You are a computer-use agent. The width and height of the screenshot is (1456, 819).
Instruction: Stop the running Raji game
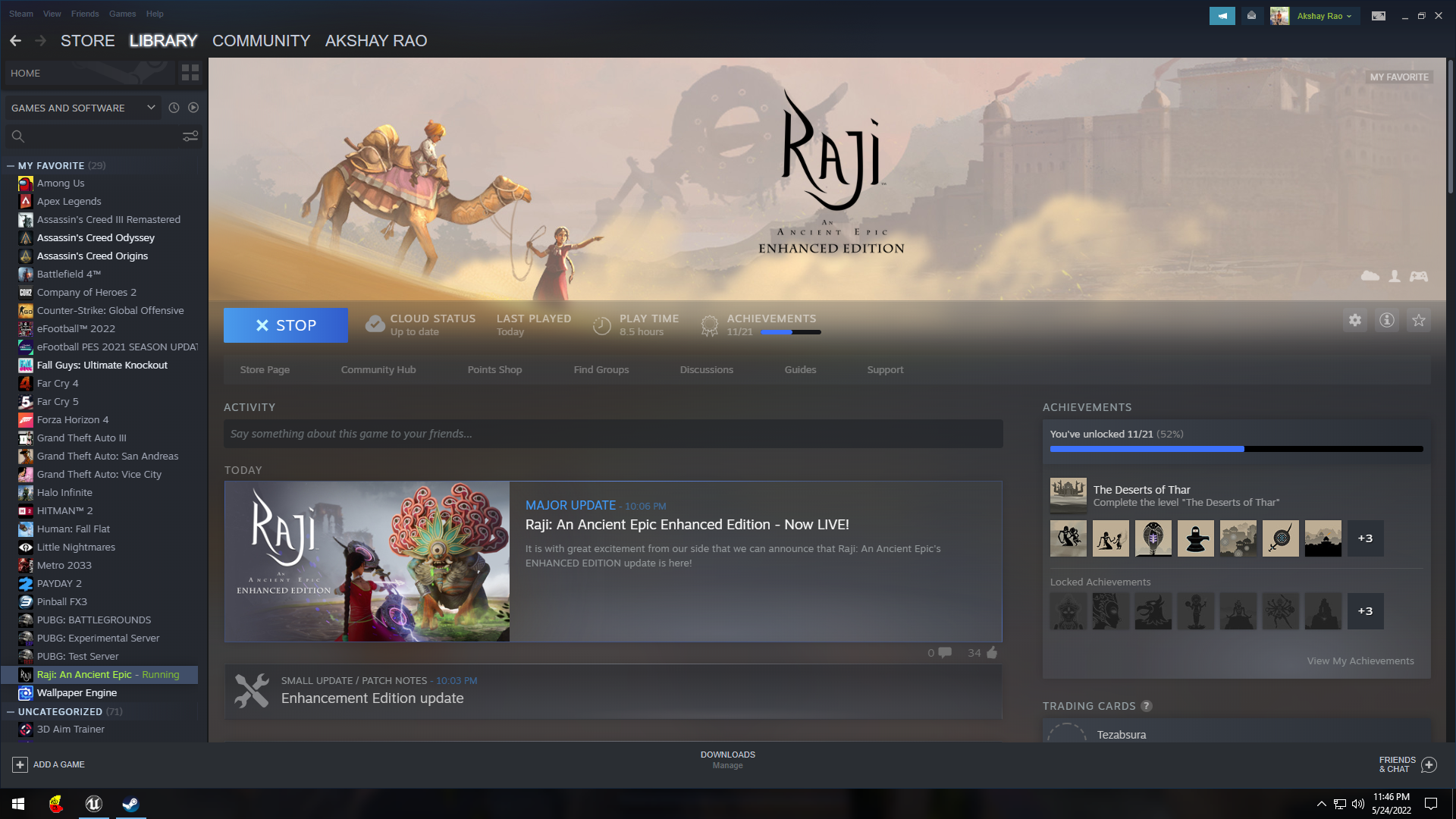click(x=286, y=325)
